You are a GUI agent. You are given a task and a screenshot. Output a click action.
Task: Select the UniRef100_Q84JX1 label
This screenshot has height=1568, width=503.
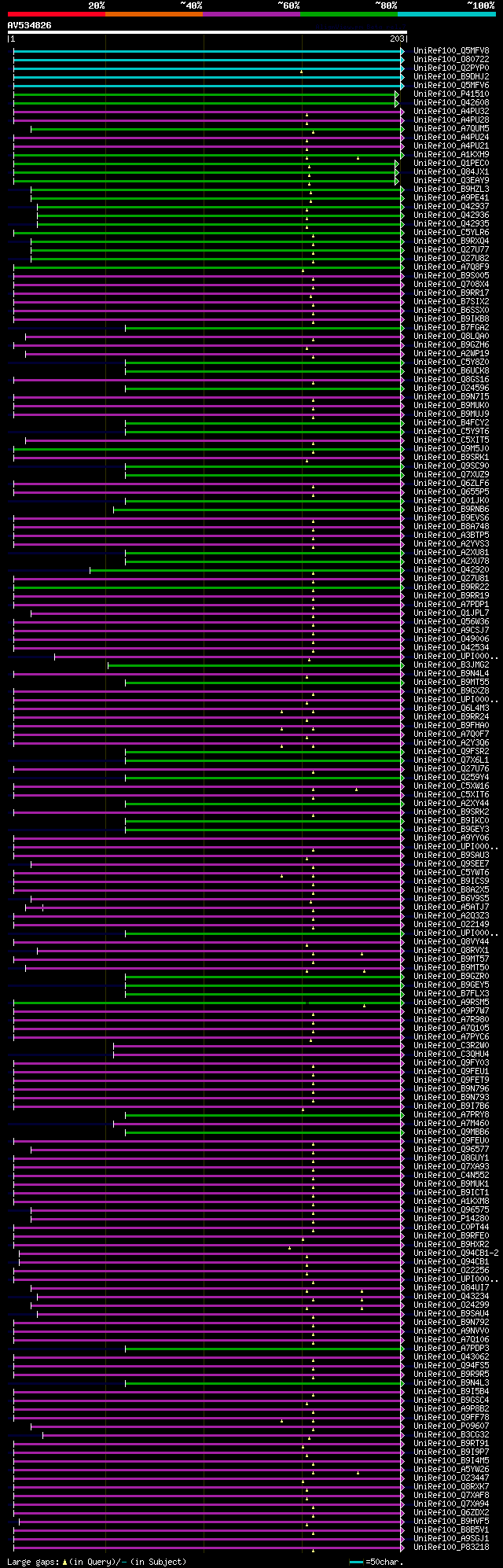(451, 172)
